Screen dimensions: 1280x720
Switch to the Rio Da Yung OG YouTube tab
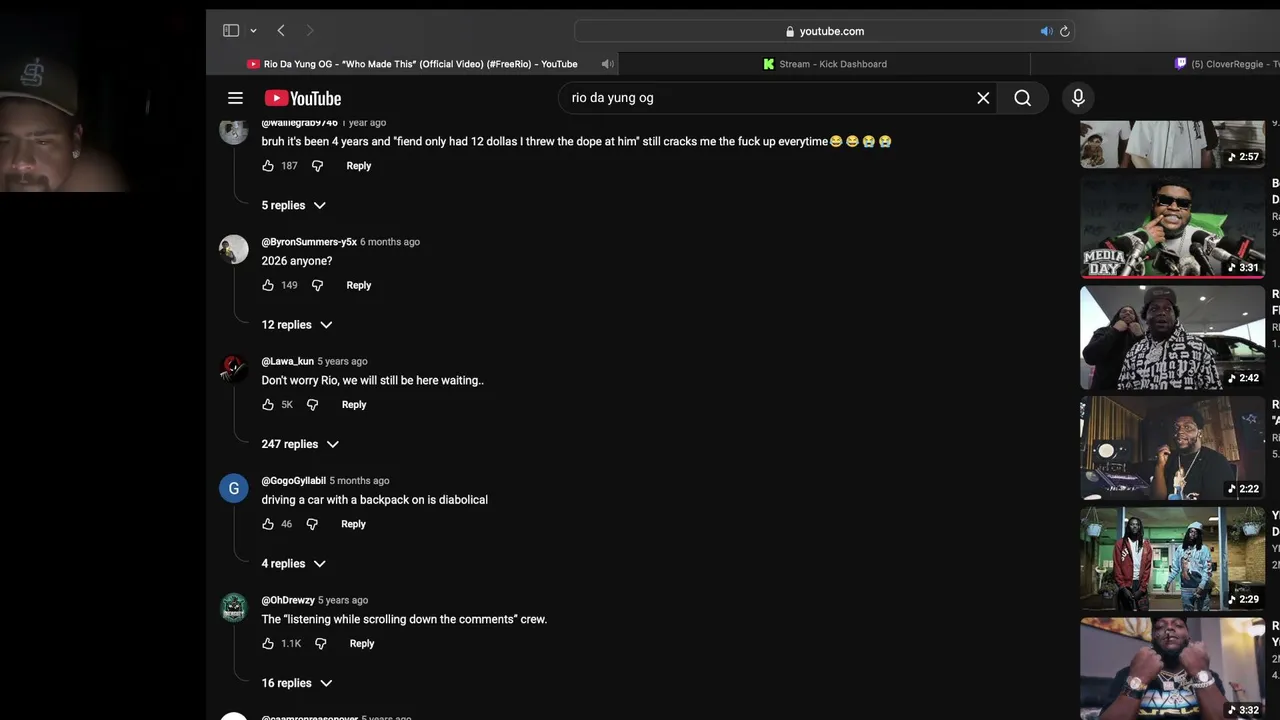click(x=412, y=64)
